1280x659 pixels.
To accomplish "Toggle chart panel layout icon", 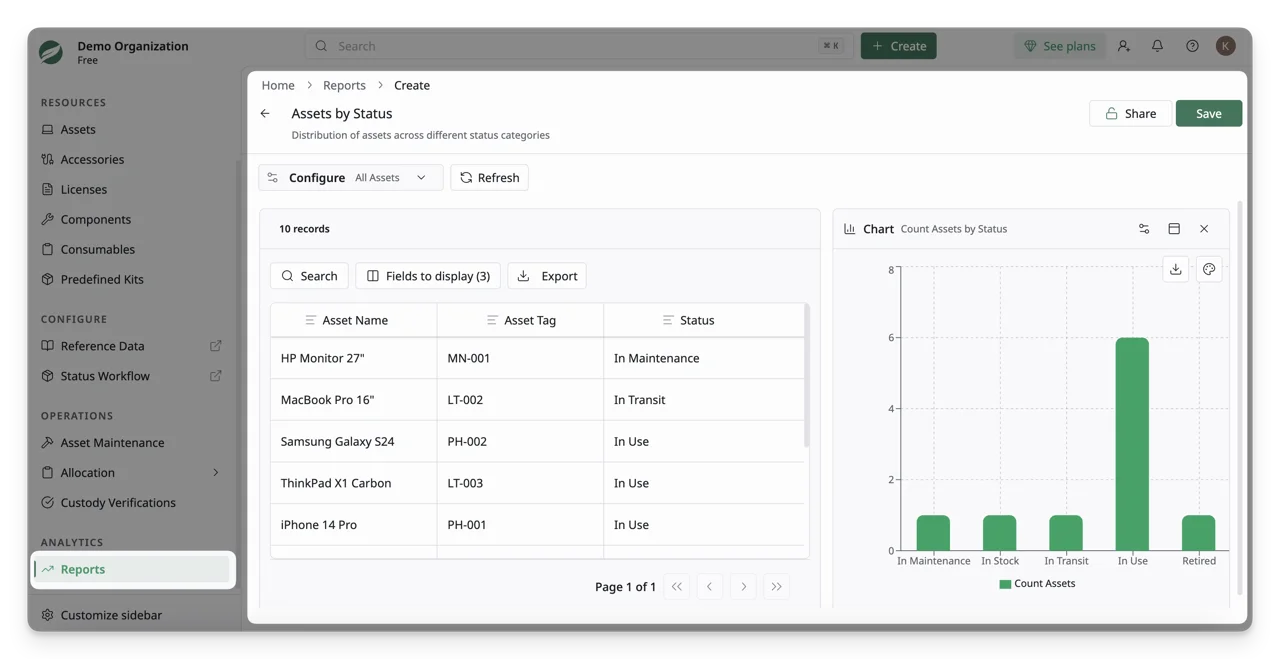I will click(1174, 229).
